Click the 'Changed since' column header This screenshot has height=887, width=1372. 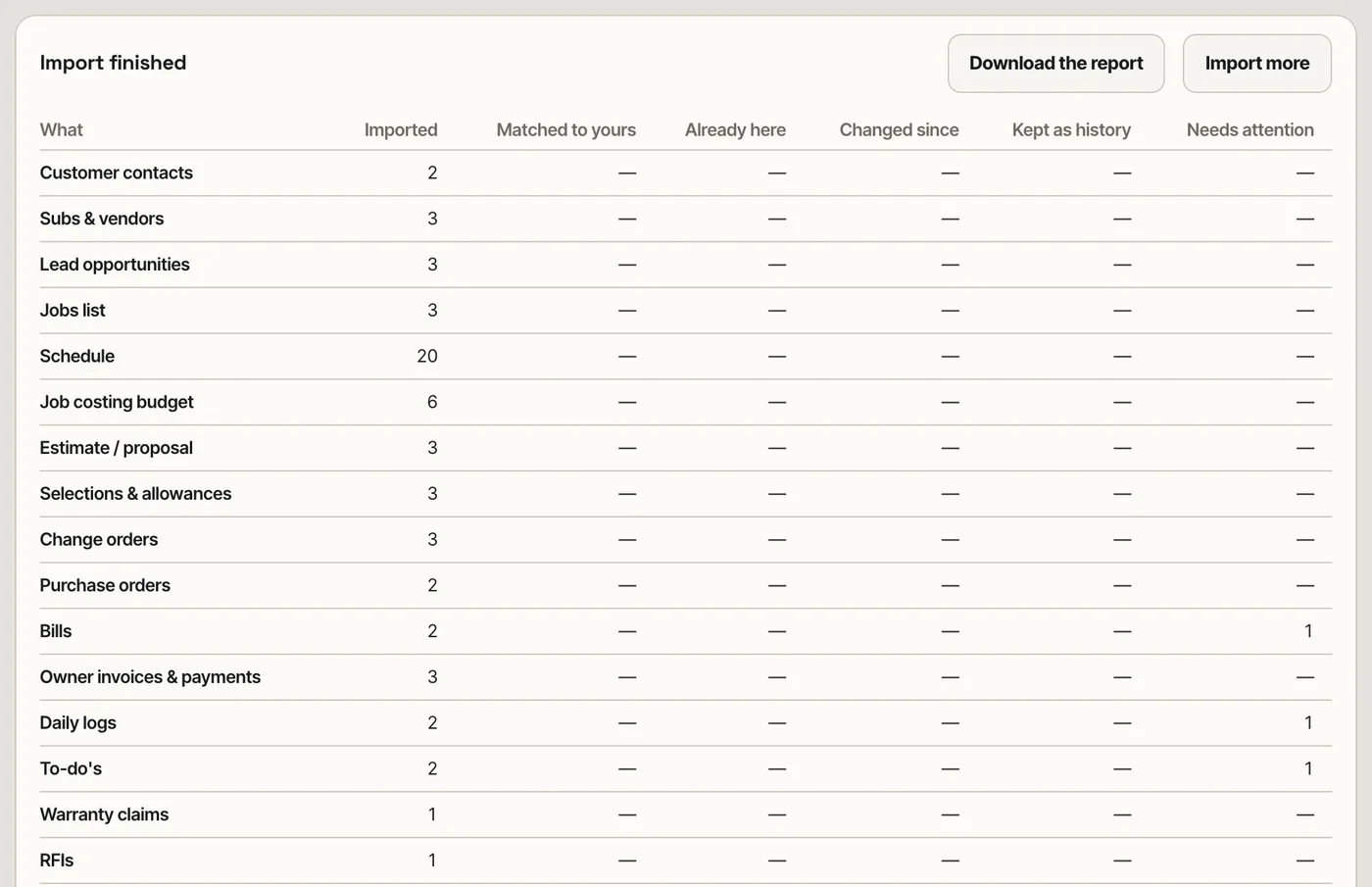[900, 129]
